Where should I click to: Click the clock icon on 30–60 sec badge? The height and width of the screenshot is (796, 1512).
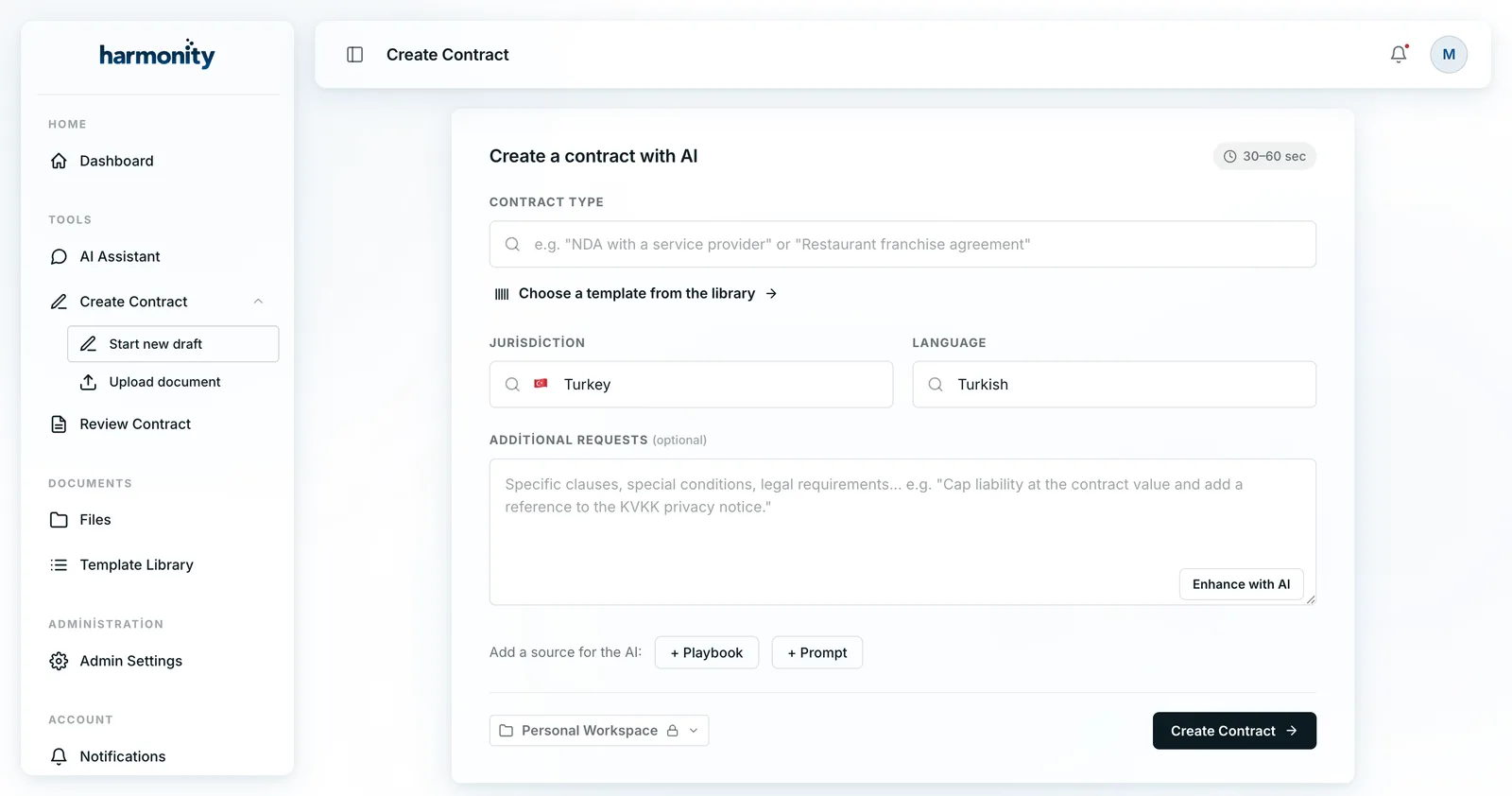coord(1230,157)
